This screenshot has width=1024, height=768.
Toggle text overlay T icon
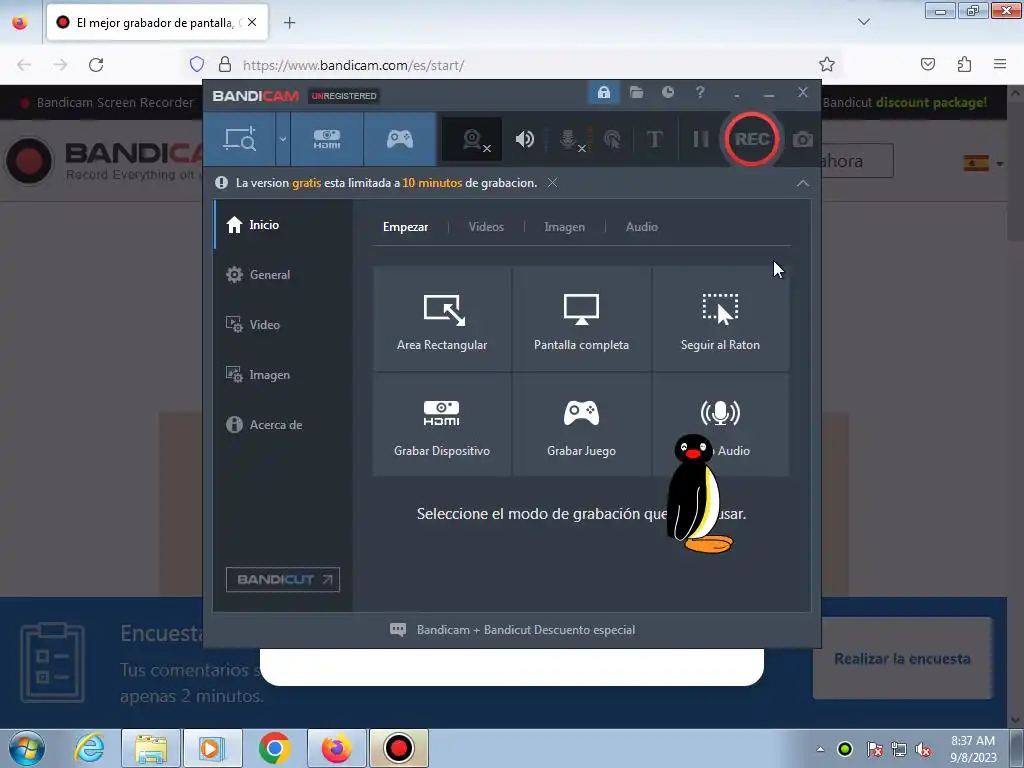[x=654, y=139]
